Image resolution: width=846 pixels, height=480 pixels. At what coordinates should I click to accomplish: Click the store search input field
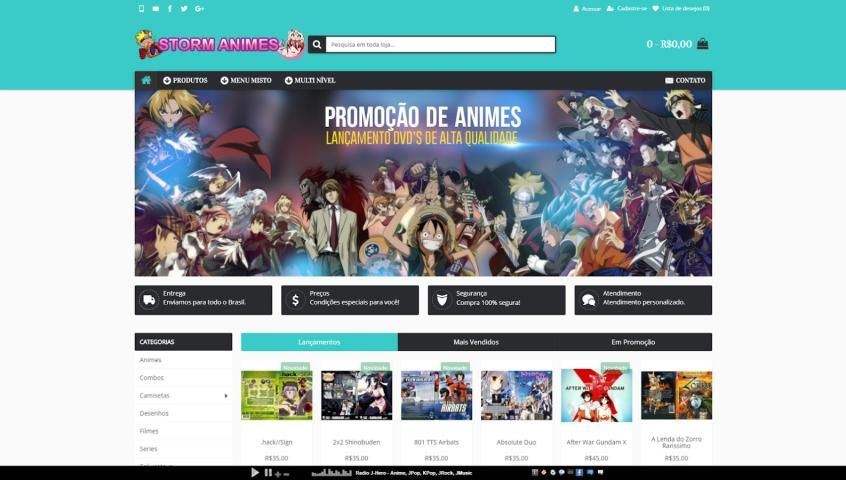tap(440, 44)
